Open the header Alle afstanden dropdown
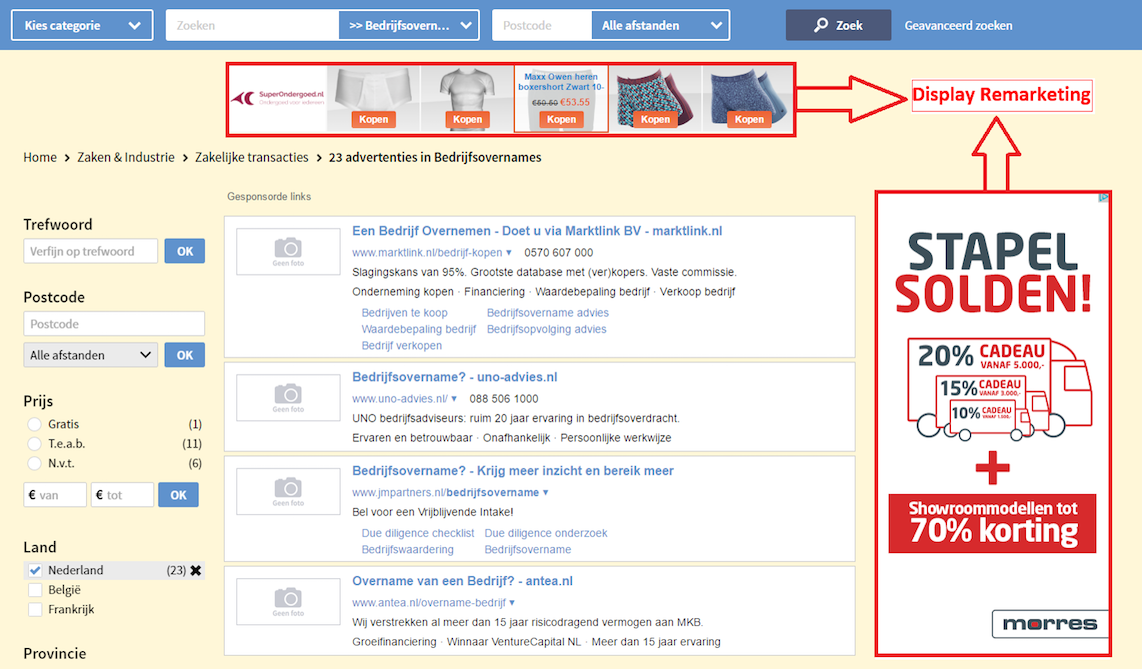 tap(661, 25)
